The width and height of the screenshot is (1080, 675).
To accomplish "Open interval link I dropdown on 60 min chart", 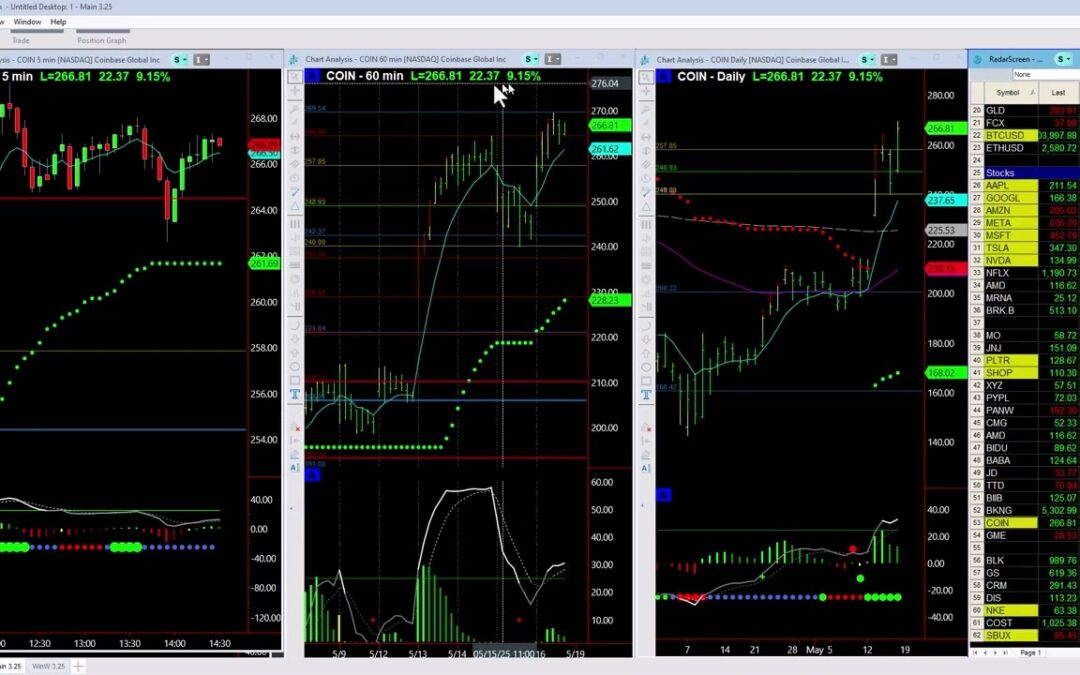I will click(x=552, y=59).
